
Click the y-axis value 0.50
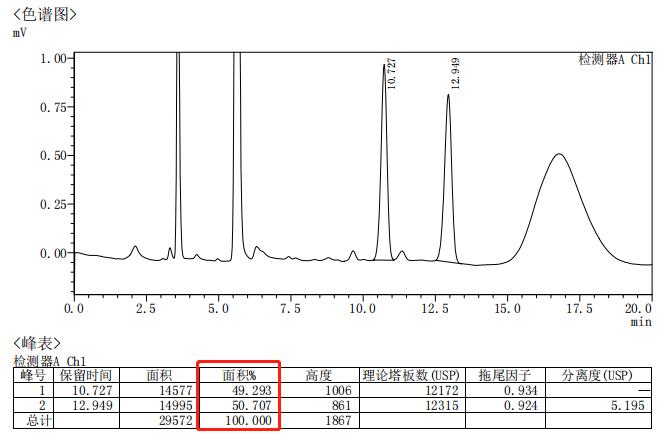click(54, 155)
